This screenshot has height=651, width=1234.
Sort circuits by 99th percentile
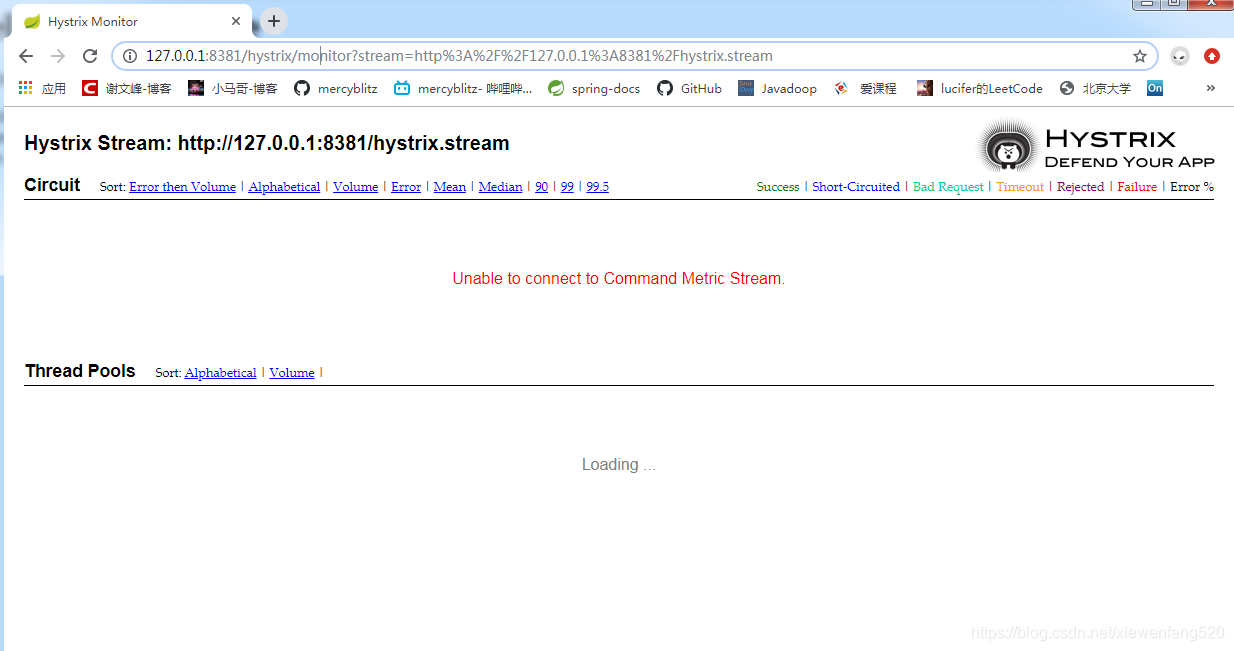567,187
